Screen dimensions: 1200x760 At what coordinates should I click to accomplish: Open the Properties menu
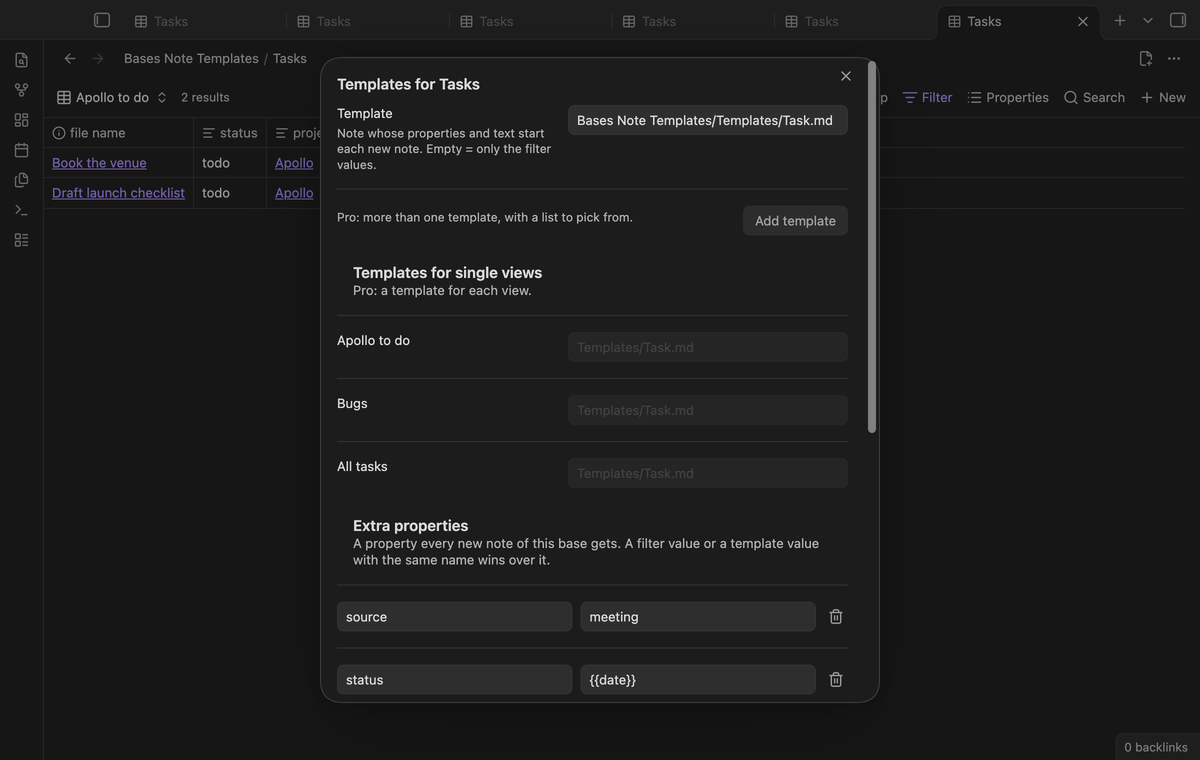[1008, 97]
